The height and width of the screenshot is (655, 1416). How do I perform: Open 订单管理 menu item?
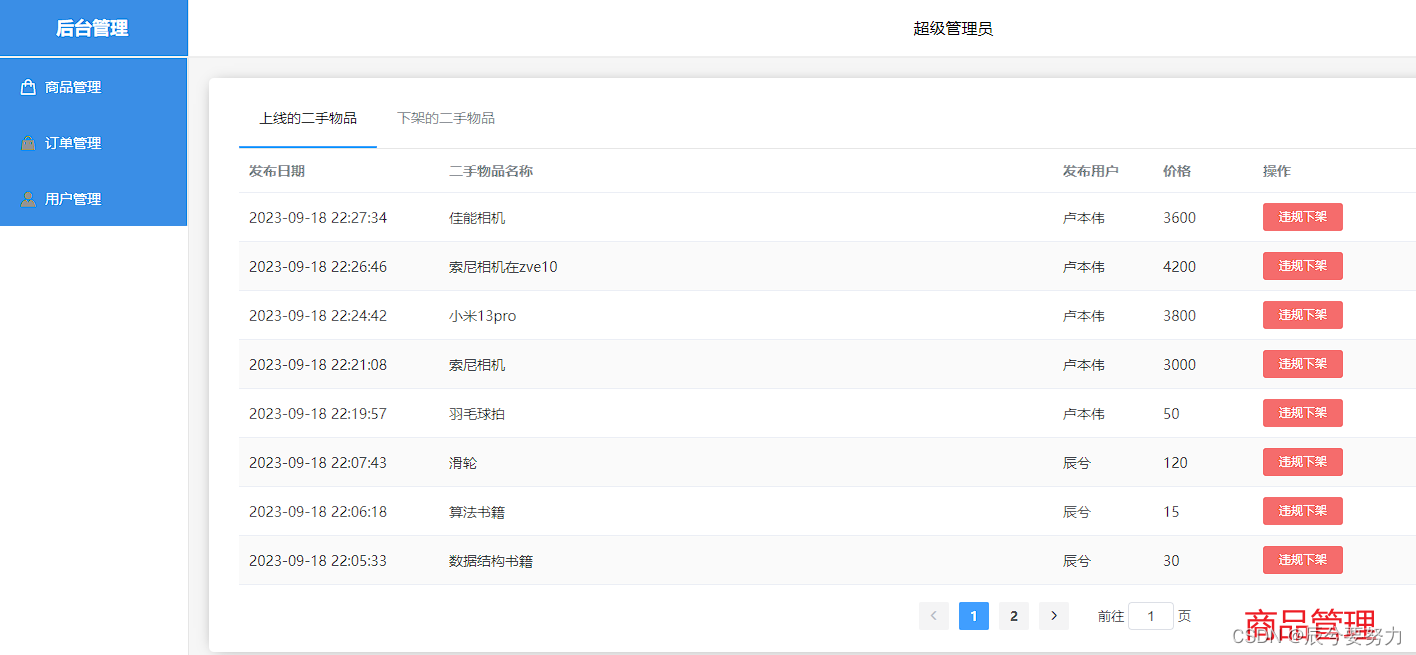pyautogui.click(x=93, y=143)
